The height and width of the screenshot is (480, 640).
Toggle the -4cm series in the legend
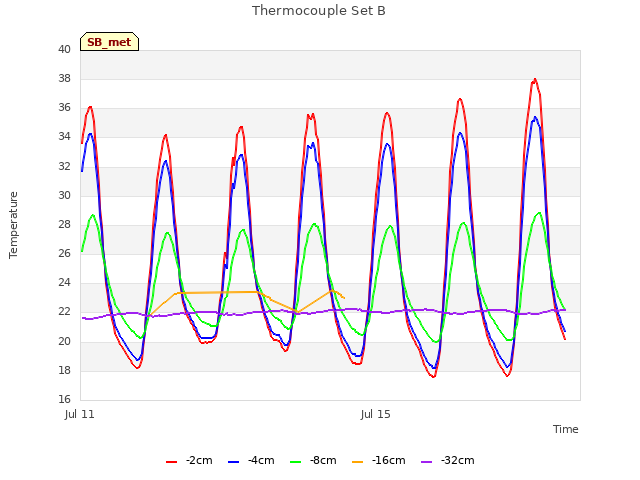click(251, 460)
